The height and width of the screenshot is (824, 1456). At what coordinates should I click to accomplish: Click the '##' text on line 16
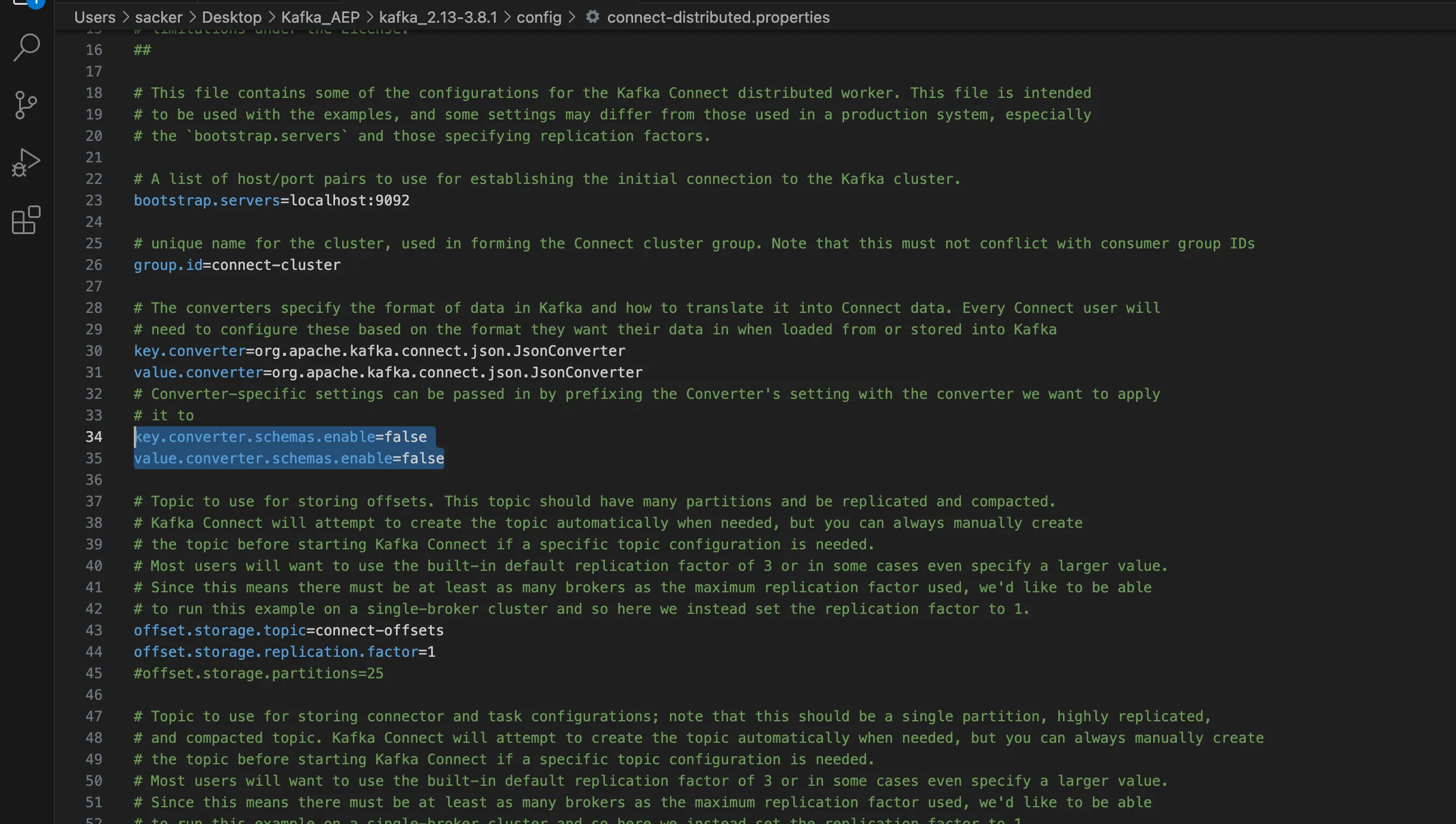pyautogui.click(x=142, y=50)
